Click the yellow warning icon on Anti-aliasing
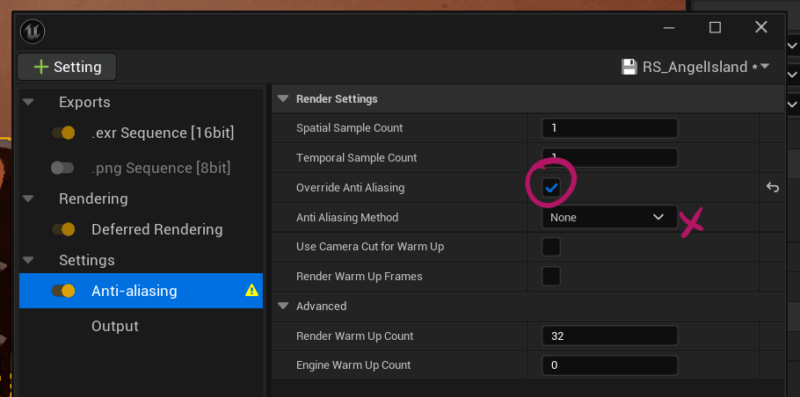800x397 pixels. pos(252,290)
